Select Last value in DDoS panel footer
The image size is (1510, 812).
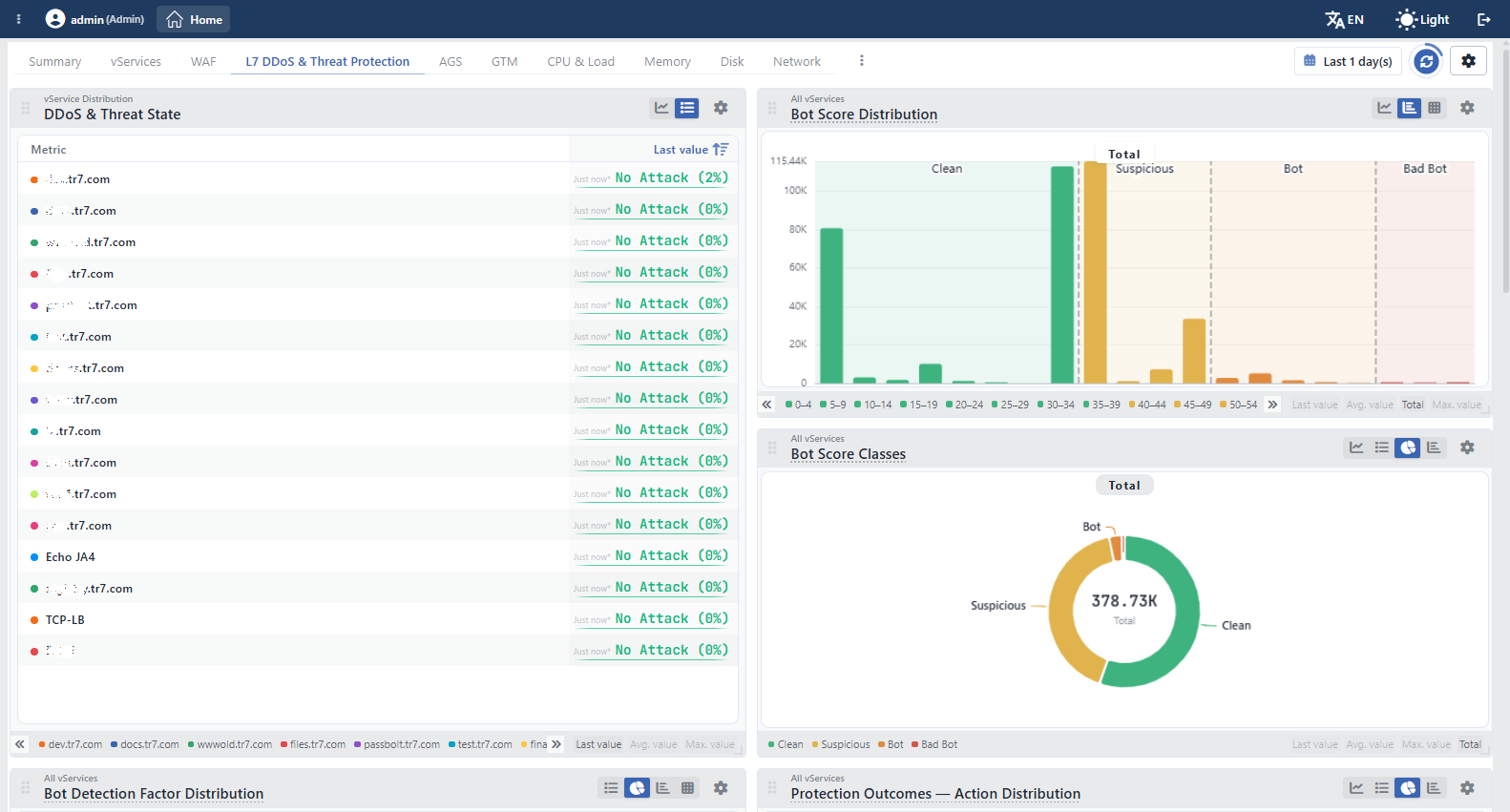[x=598, y=744]
